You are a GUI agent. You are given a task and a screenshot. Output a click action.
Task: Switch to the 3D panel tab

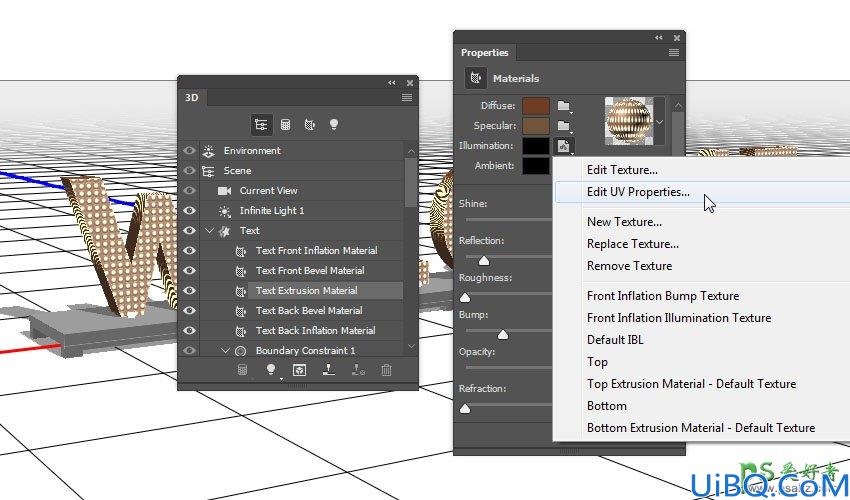tap(192, 98)
